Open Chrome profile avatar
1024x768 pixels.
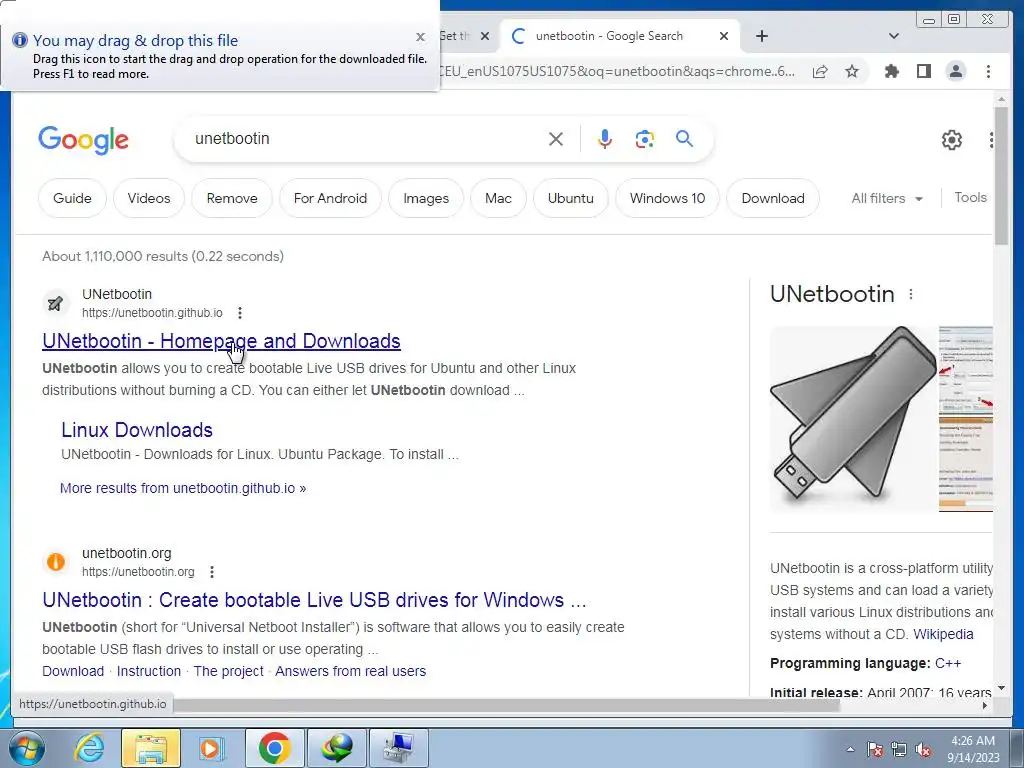(955, 71)
